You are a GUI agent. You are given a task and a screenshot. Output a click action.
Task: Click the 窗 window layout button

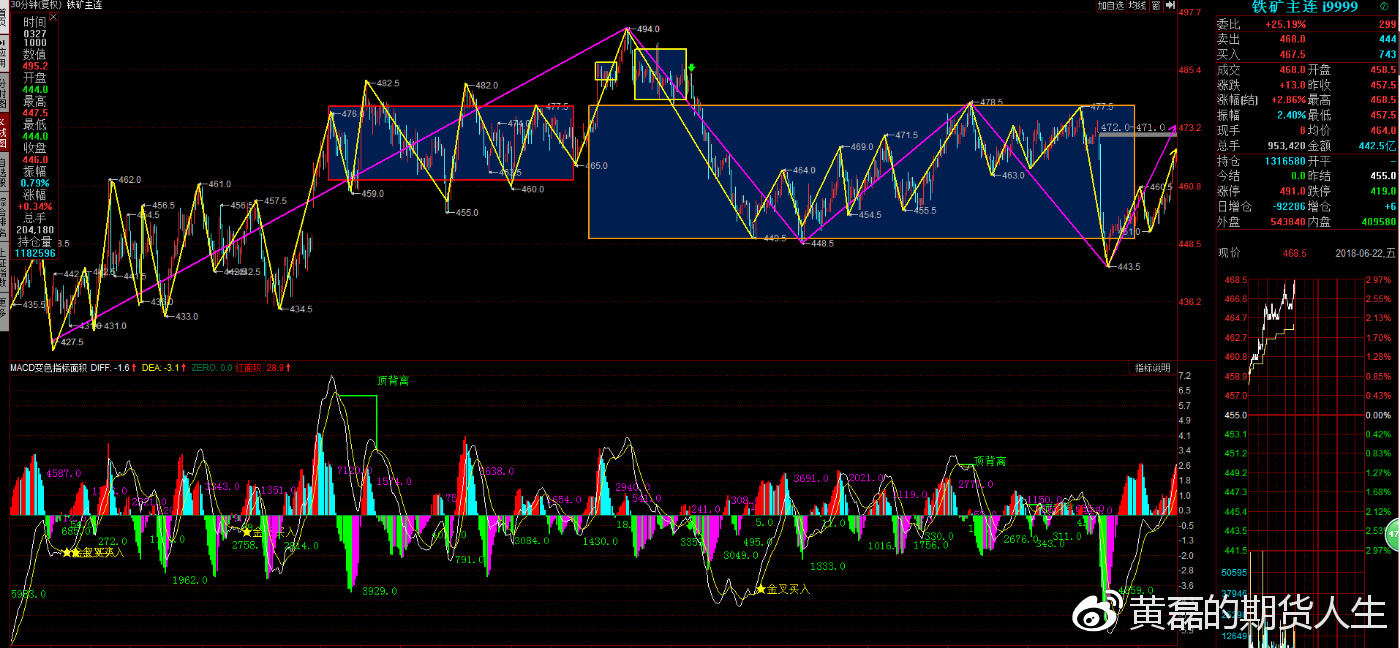click(x=1155, y=5)
